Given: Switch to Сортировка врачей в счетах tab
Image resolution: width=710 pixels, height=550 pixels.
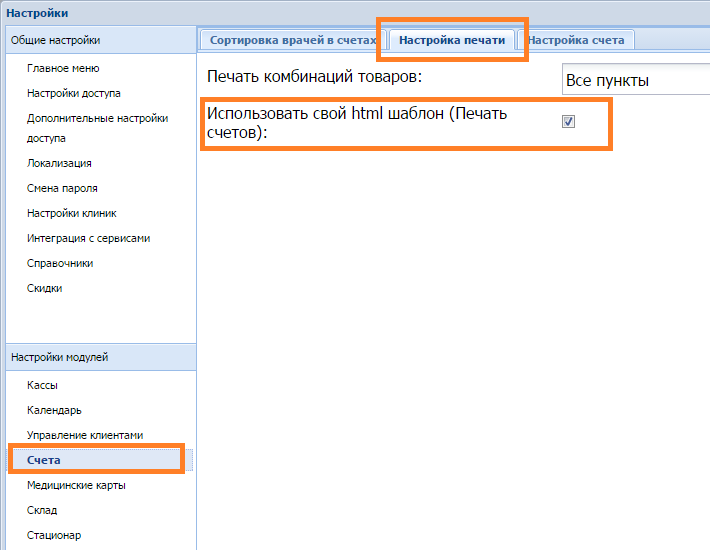Looking at the screenshot, I should point(292,40).
